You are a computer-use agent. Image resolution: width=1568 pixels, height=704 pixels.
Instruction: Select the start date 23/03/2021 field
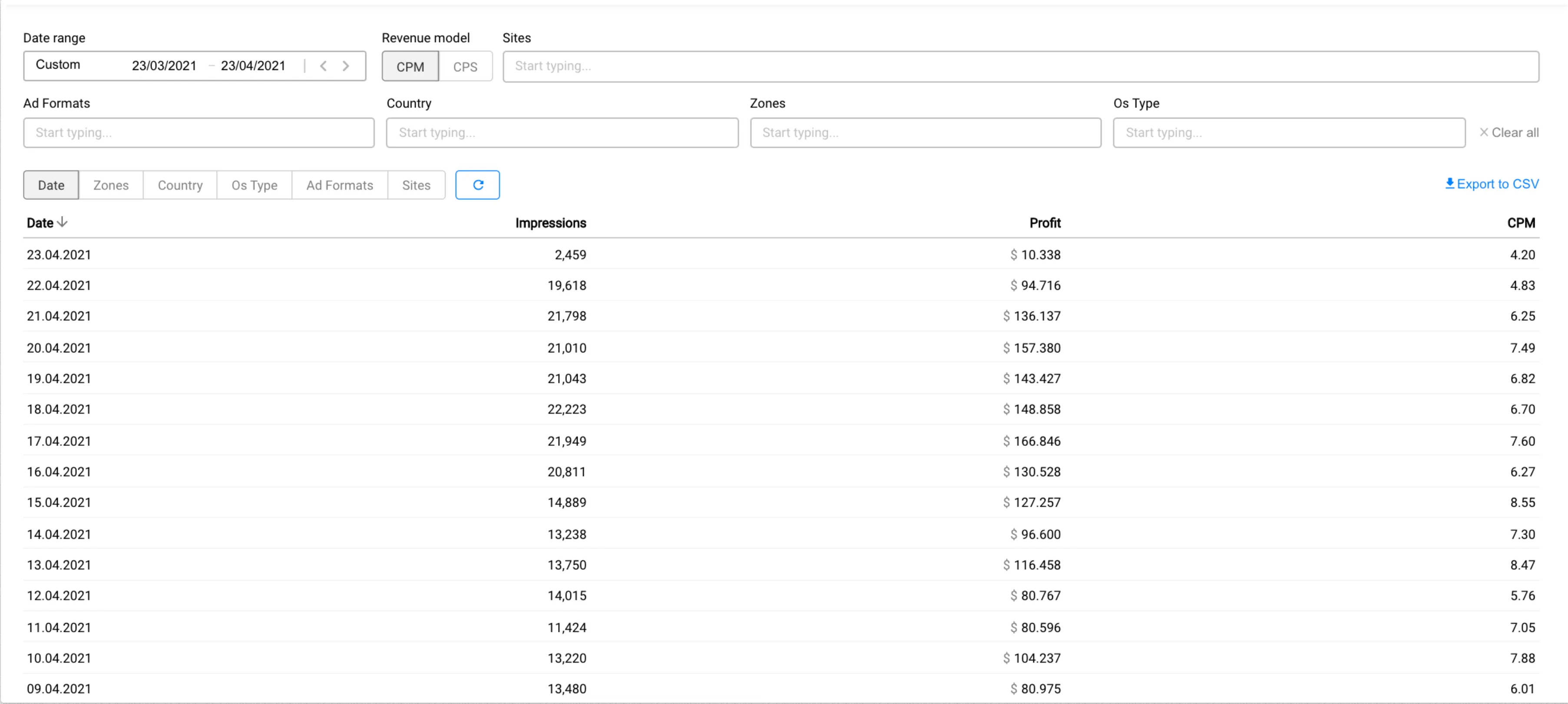(x=164, y=66)
